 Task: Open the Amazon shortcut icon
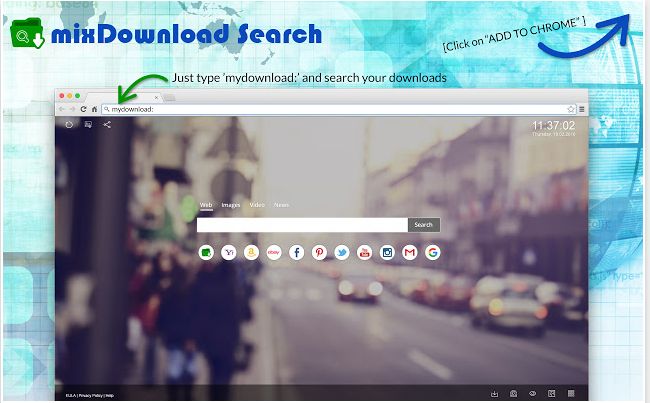251,252
